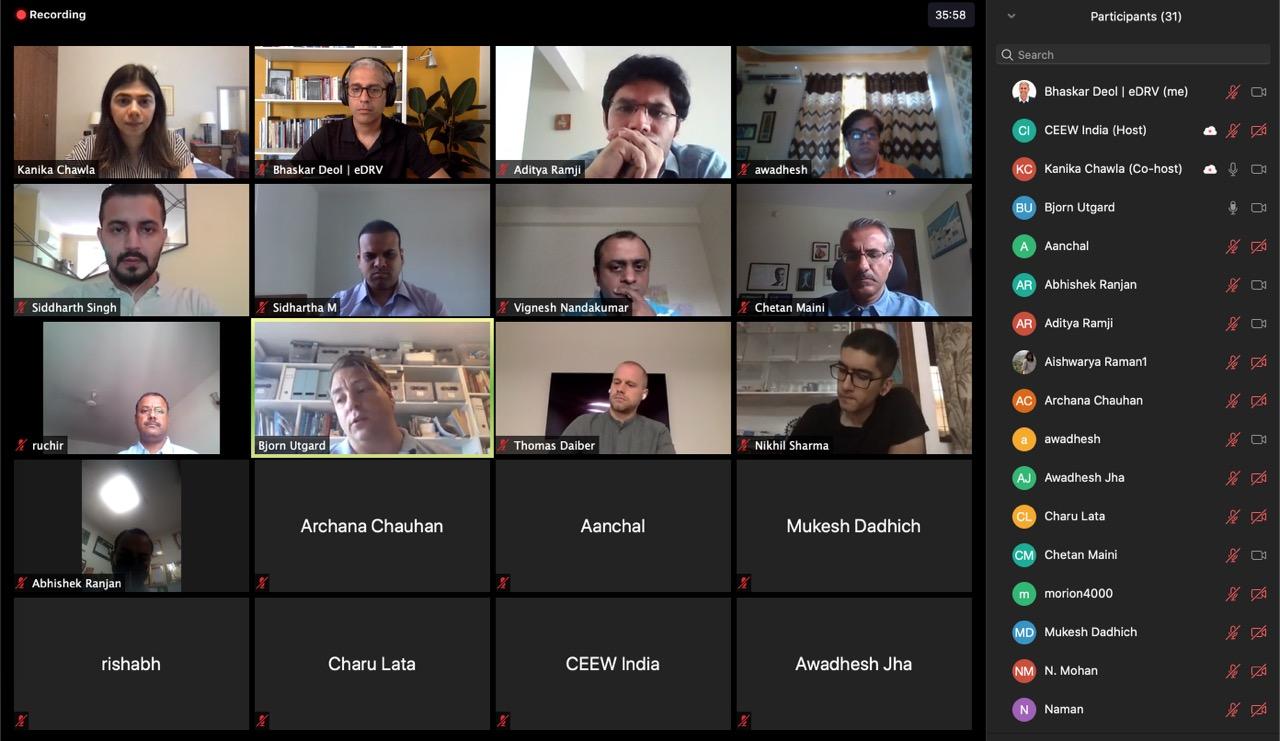The width and height of the screenshot is (1280, 741).
Task: Click the Recording indicator at top left
Action: pyautogui.click(x=51, y=15)
